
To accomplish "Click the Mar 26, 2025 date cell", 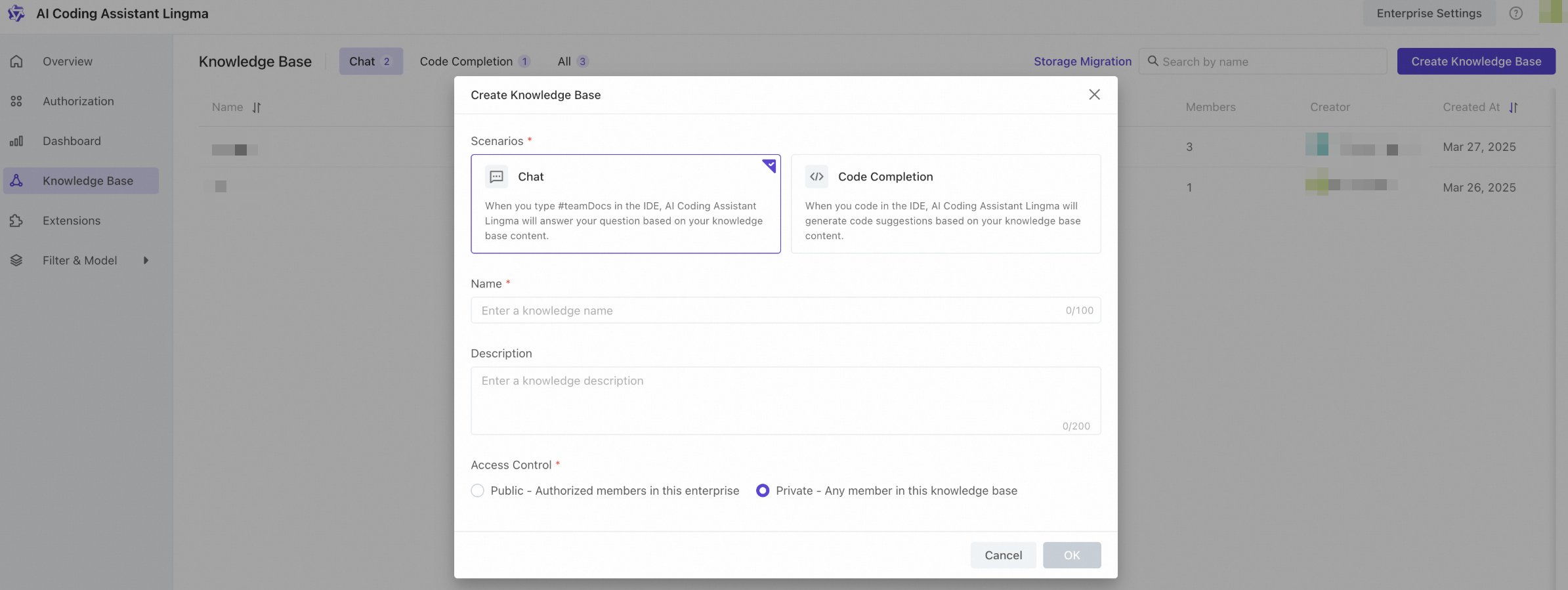I will tap(1479, 188).
